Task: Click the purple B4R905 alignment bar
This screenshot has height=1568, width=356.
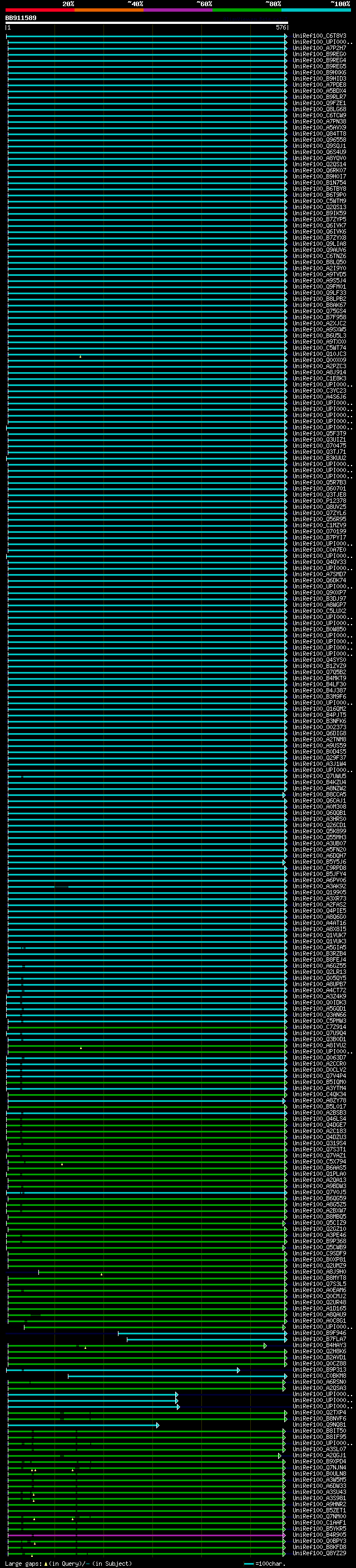Action: coord(145,1536)
